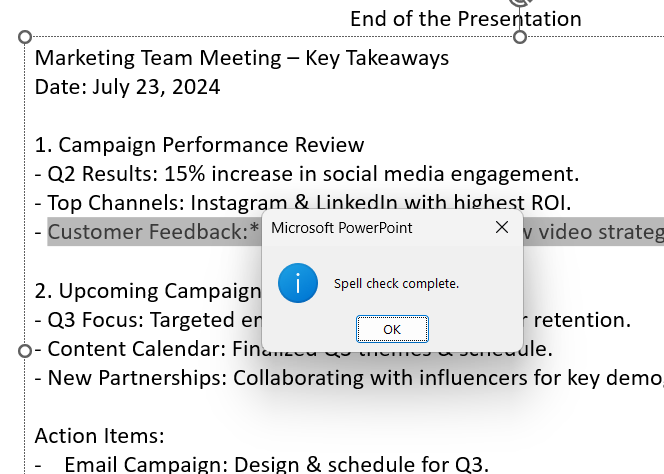Click the "2. Upcoming Campaign" heading text
This screenshot has height=474, width=664.
click(147, 291)
